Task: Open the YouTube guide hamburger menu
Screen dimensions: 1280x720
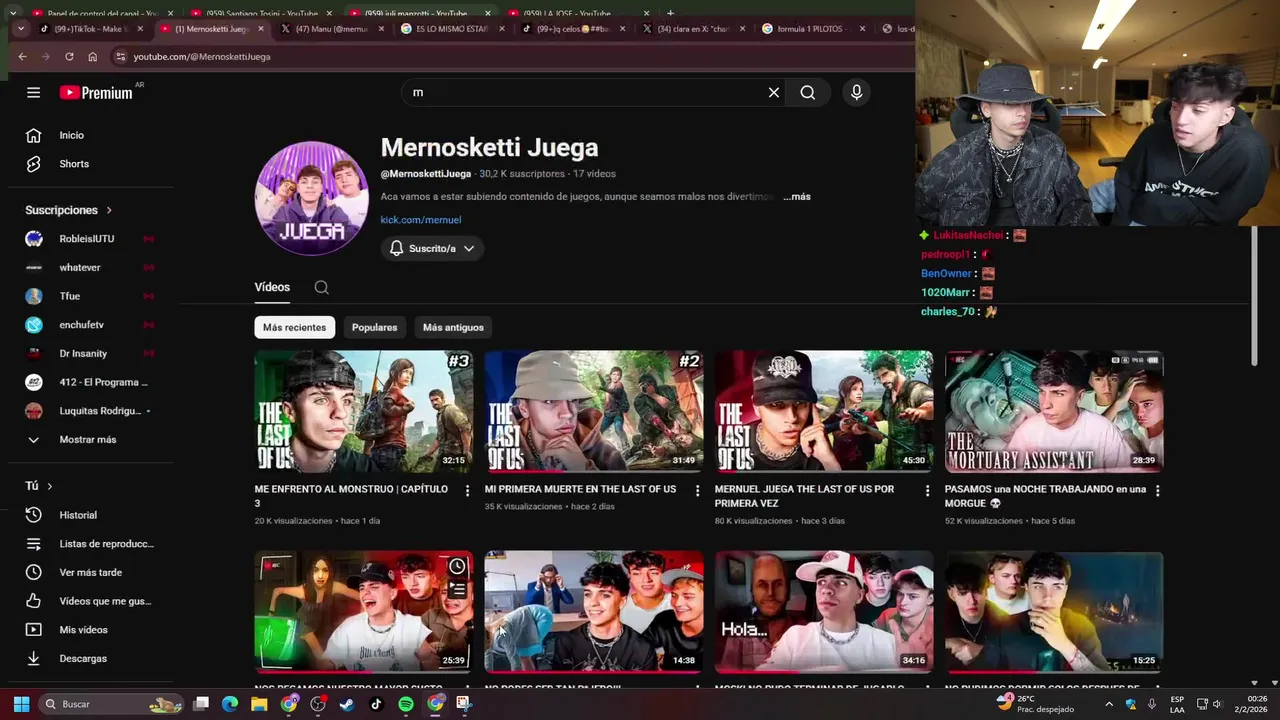Action: click(x=33, y=92)
